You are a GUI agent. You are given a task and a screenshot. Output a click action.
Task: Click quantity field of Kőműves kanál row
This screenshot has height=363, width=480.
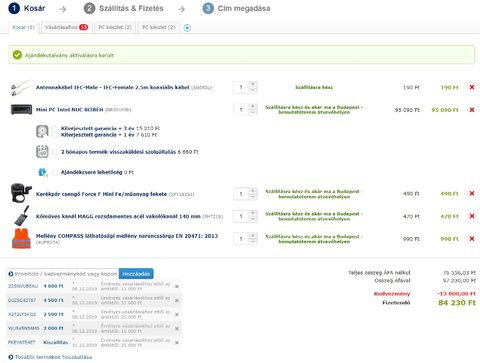click(x=241, y=216)
